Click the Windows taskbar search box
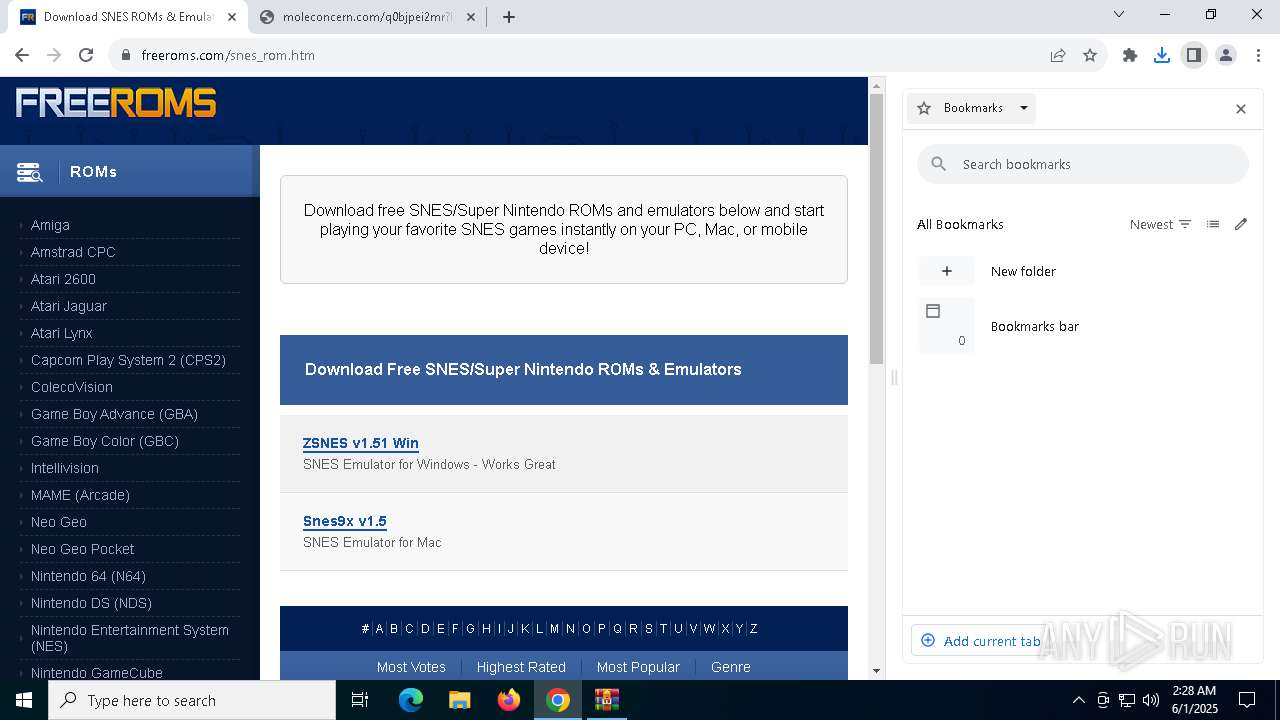 pos(192,700)
